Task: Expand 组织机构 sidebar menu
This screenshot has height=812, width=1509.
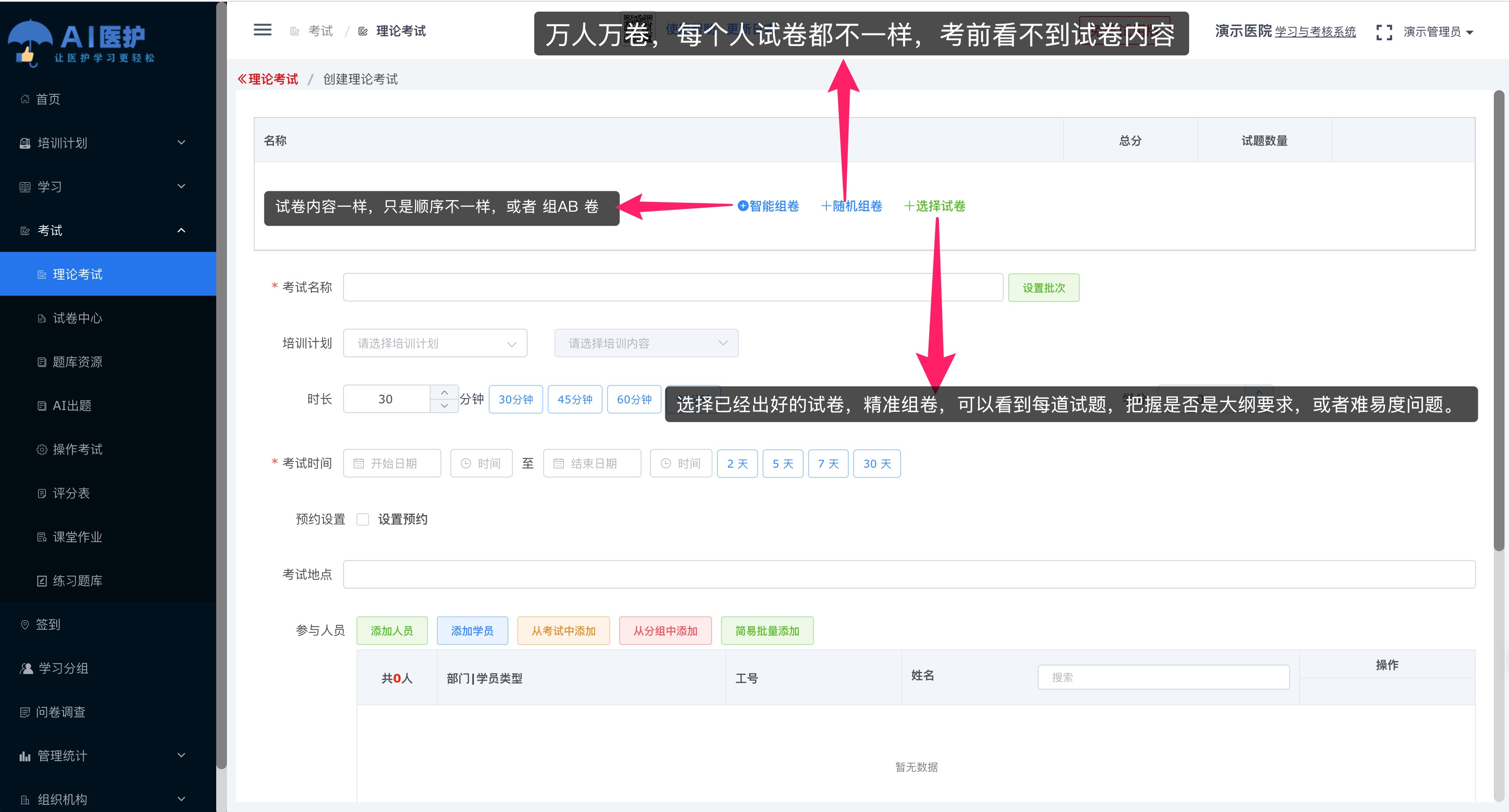Action: (109, 799)
